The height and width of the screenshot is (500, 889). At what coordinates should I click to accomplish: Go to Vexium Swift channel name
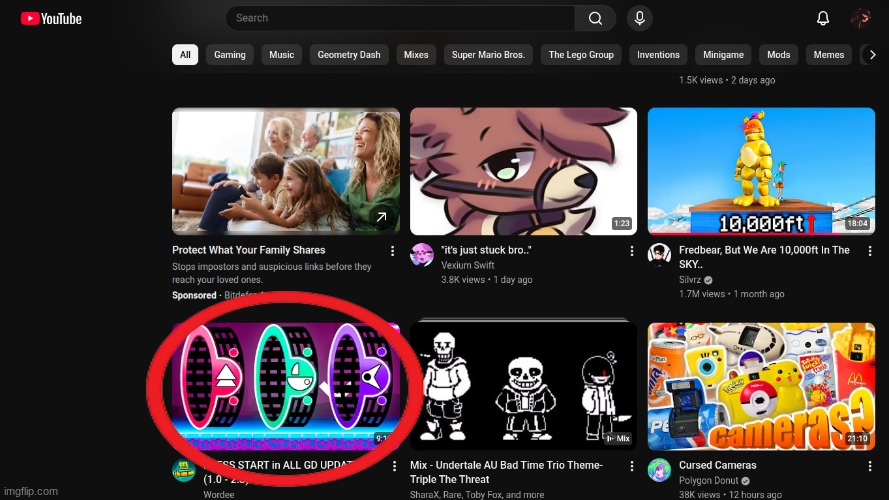click(468, 265)
